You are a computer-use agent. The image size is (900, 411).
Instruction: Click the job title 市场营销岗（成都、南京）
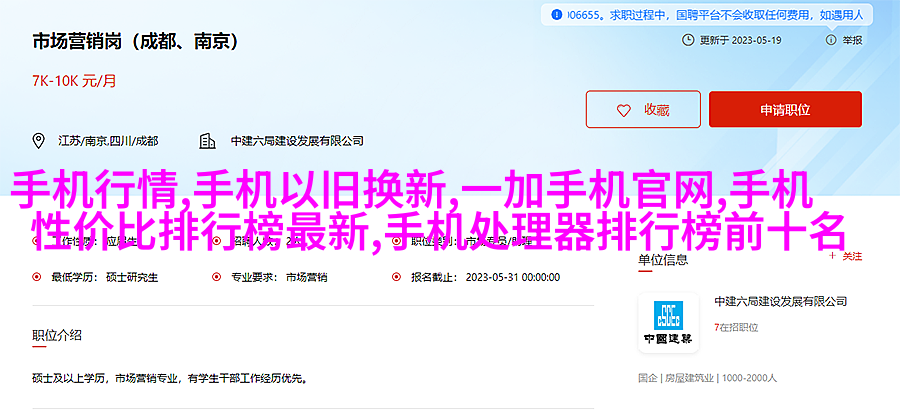pyautogui.click(x=136, y=42)
